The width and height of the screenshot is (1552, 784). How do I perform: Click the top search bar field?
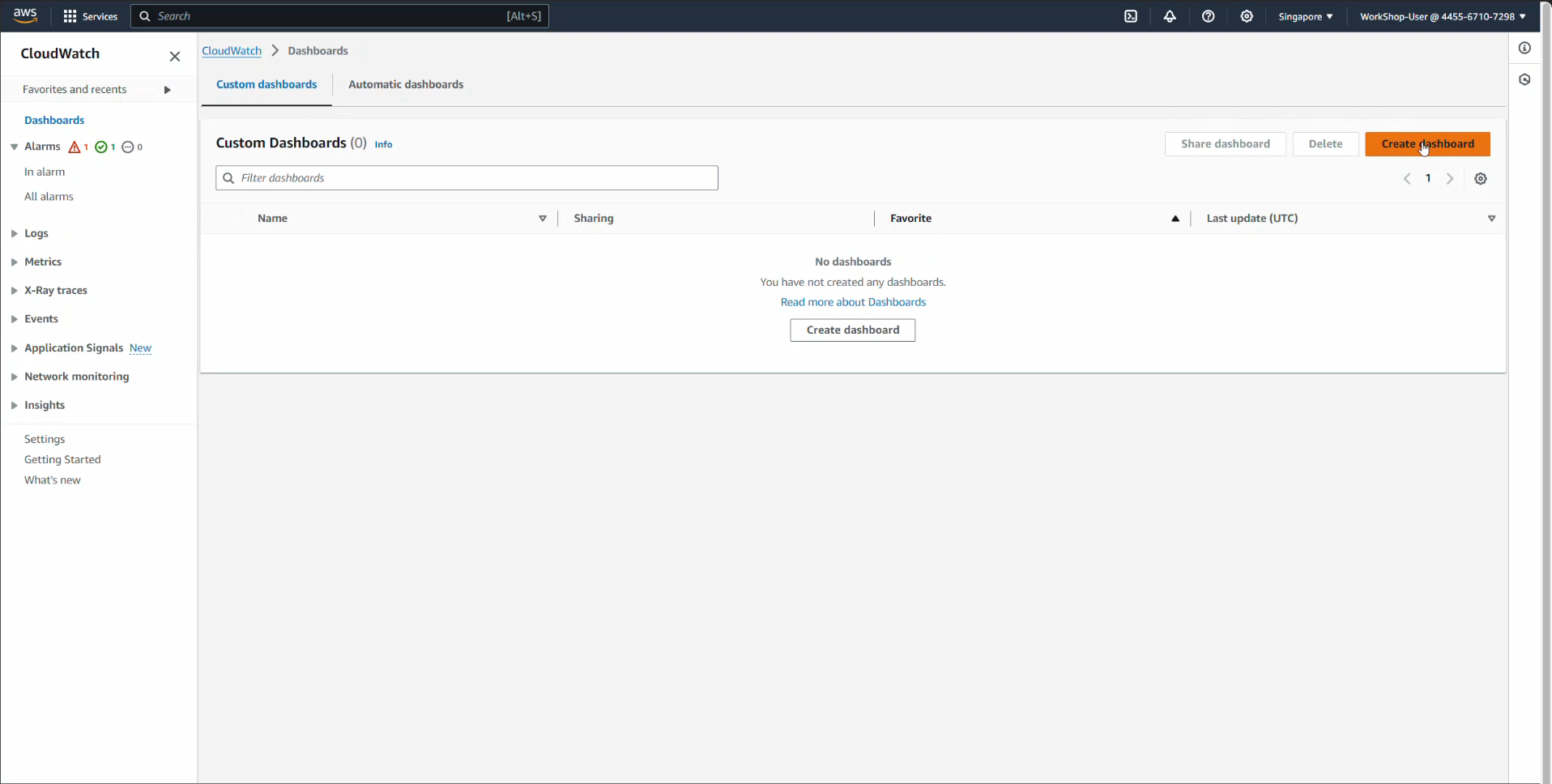point(339,16)
